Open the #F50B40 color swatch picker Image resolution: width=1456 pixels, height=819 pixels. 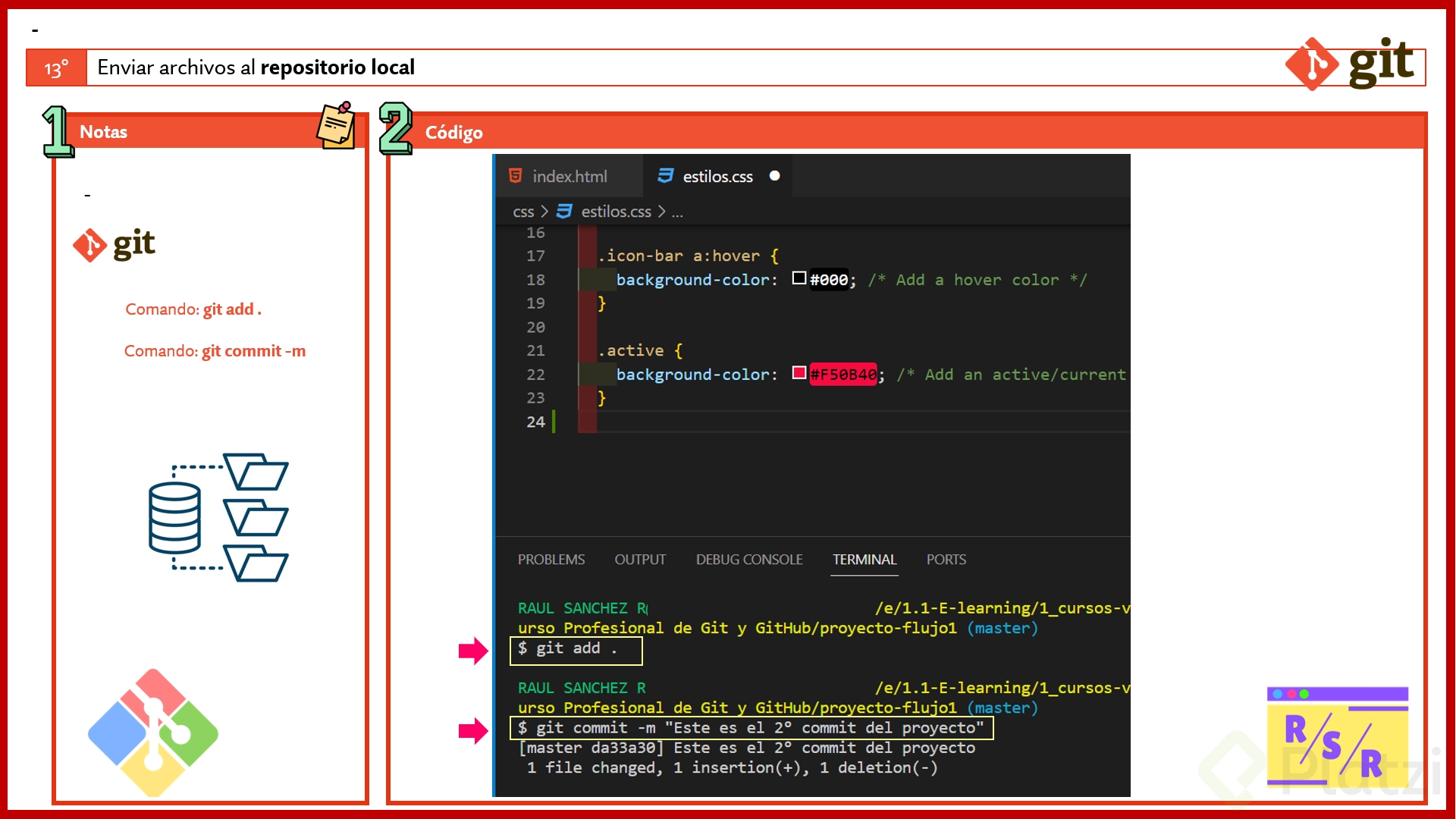coord(799,372)
